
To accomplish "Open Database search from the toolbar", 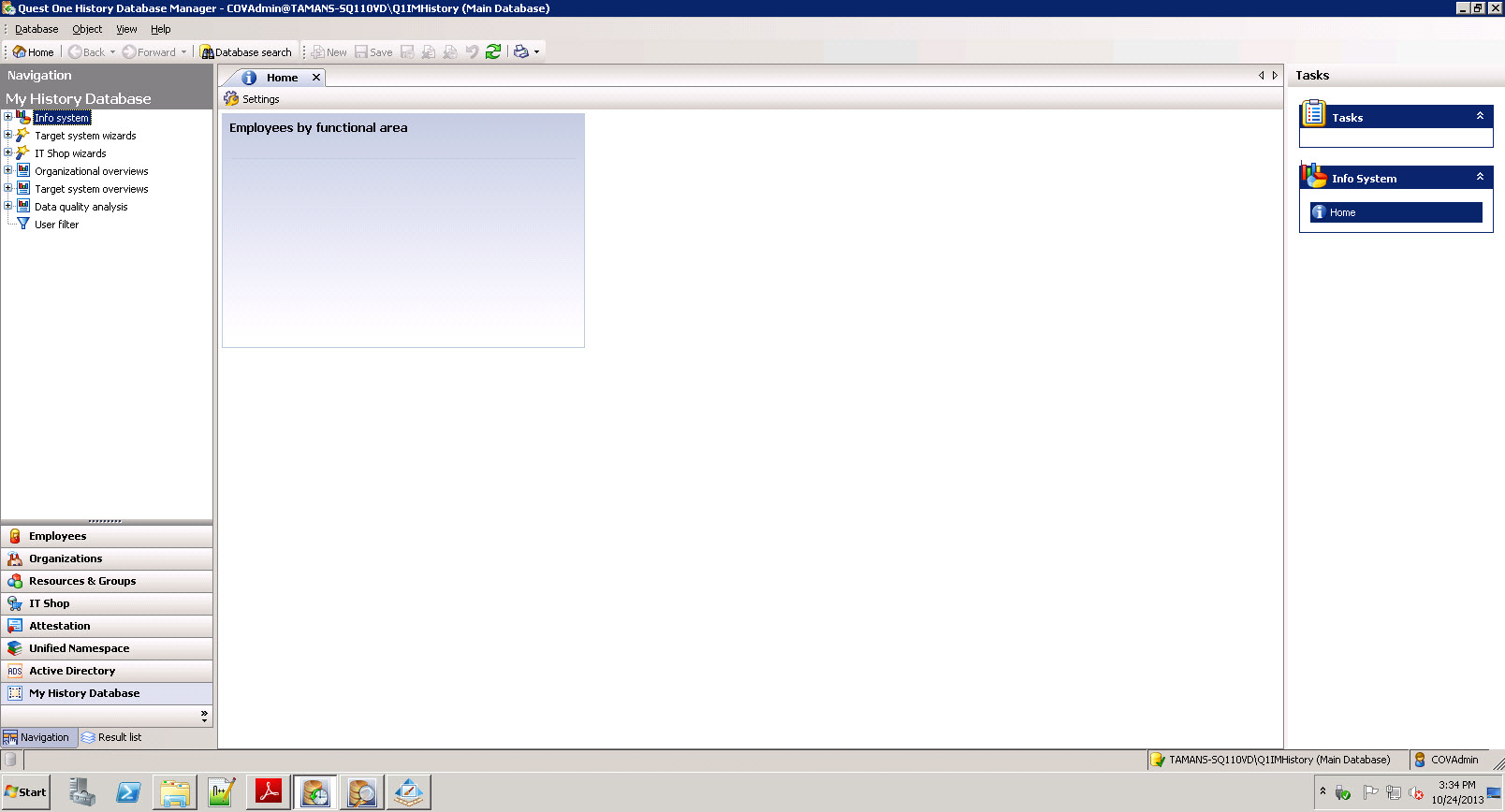I will coord(246,52).
